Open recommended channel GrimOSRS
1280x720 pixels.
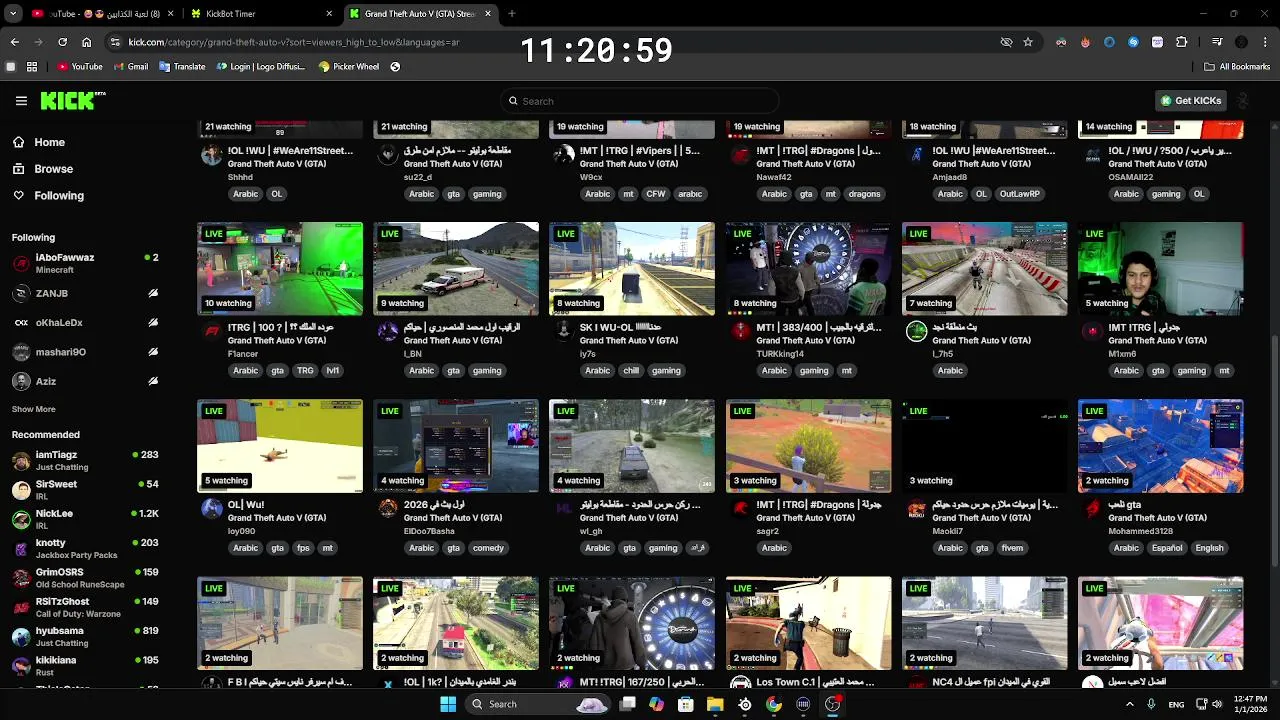[x=84, y=578]
